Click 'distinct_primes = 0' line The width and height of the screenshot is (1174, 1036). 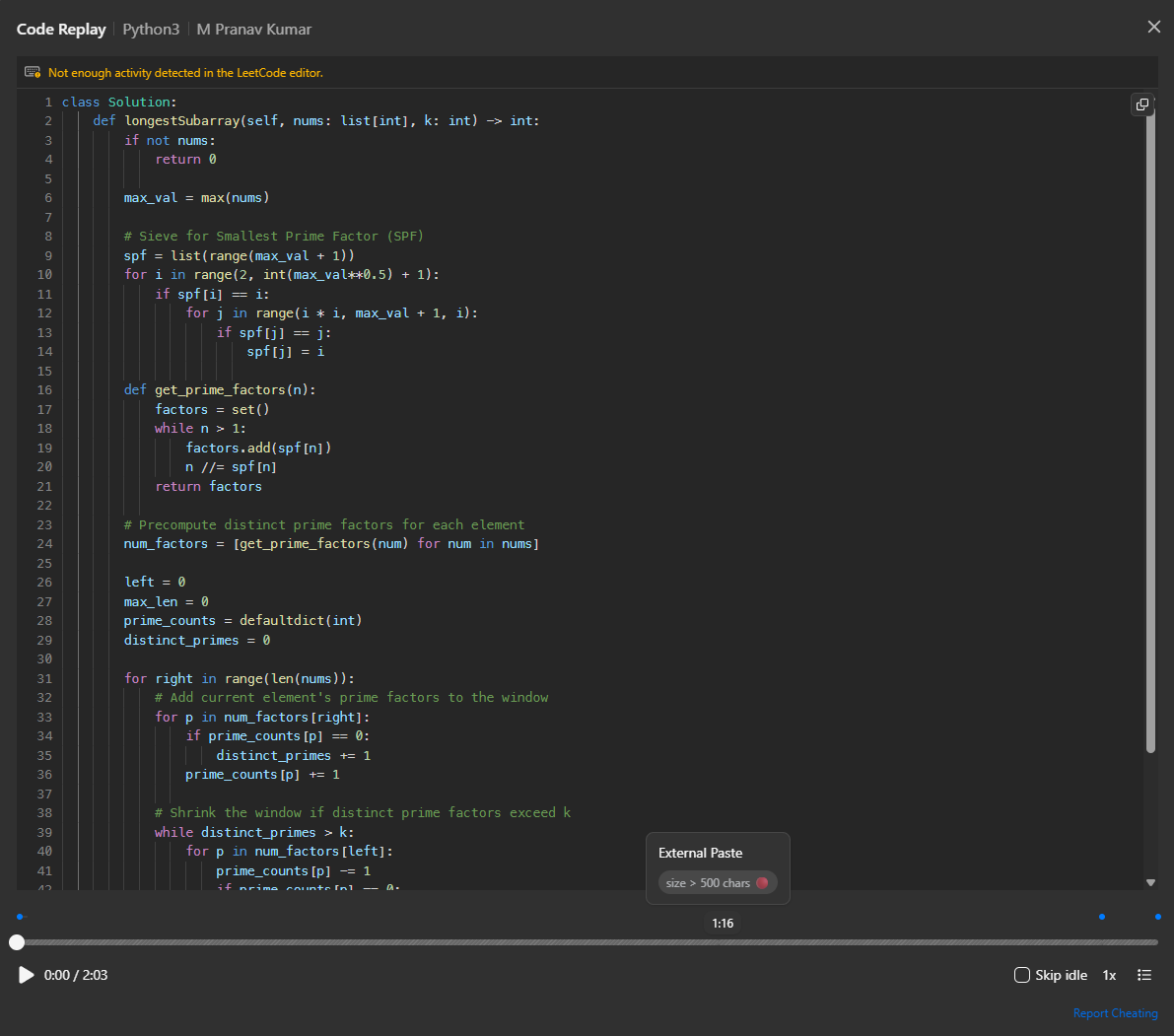(x=197, y=640)
